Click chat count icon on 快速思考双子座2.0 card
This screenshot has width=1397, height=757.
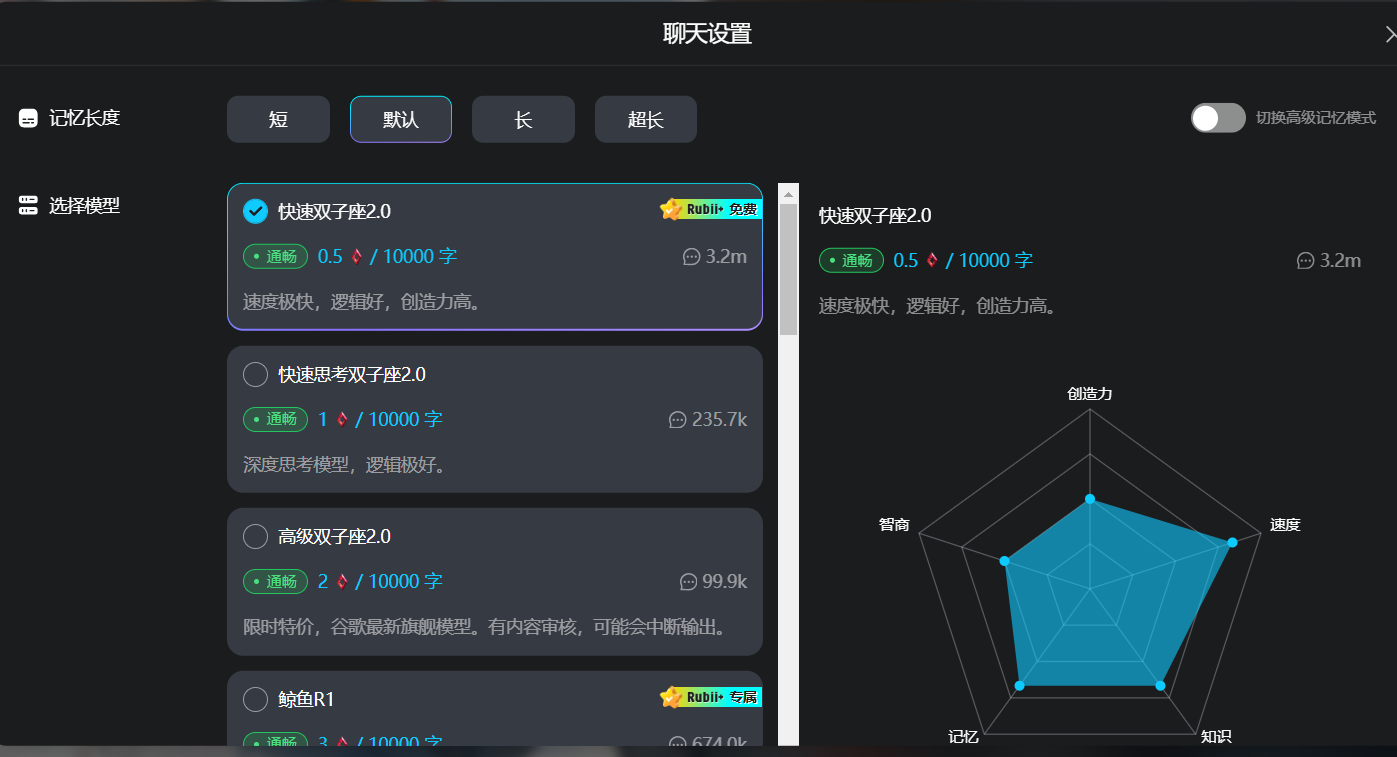point(677,420)
